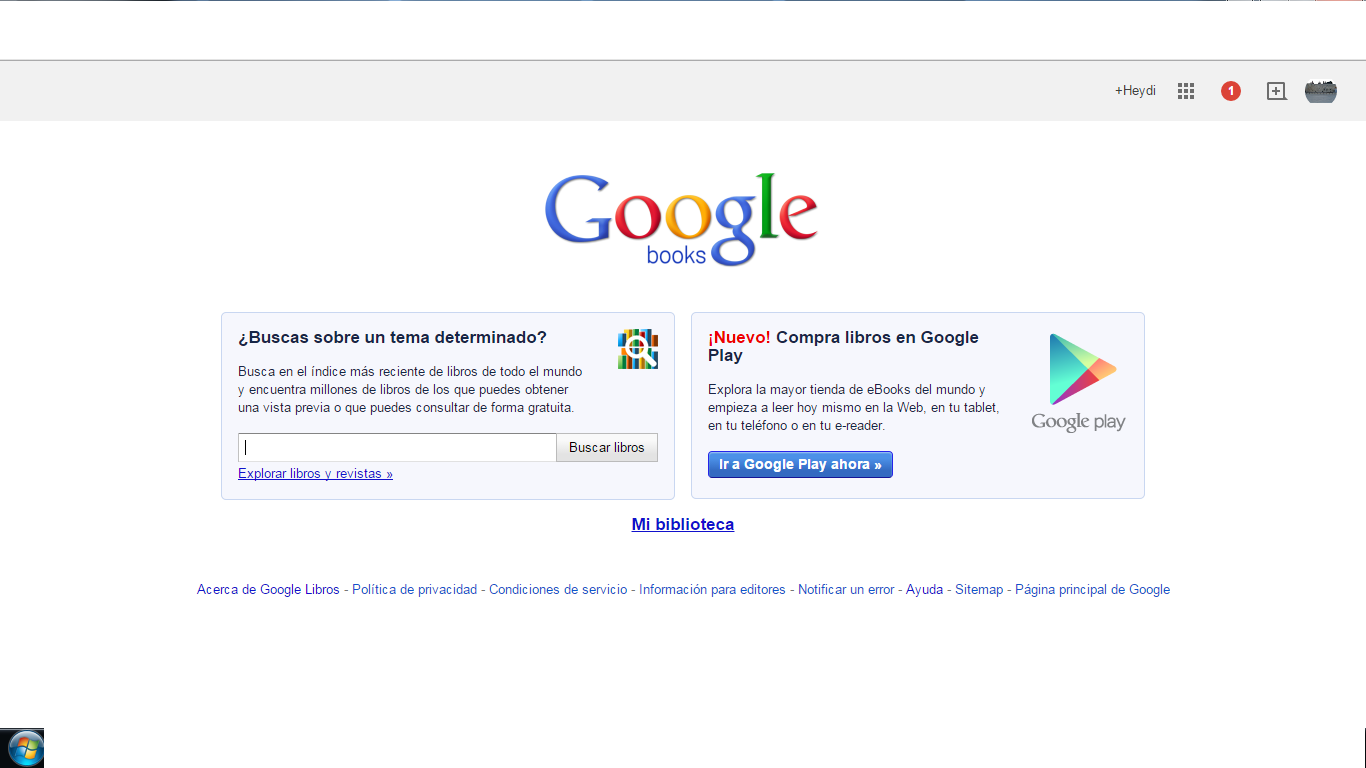Image resolution: width=1366 pixels, height=768 pixels.
Task: Open Información para editores link
Action: [712, 590]
